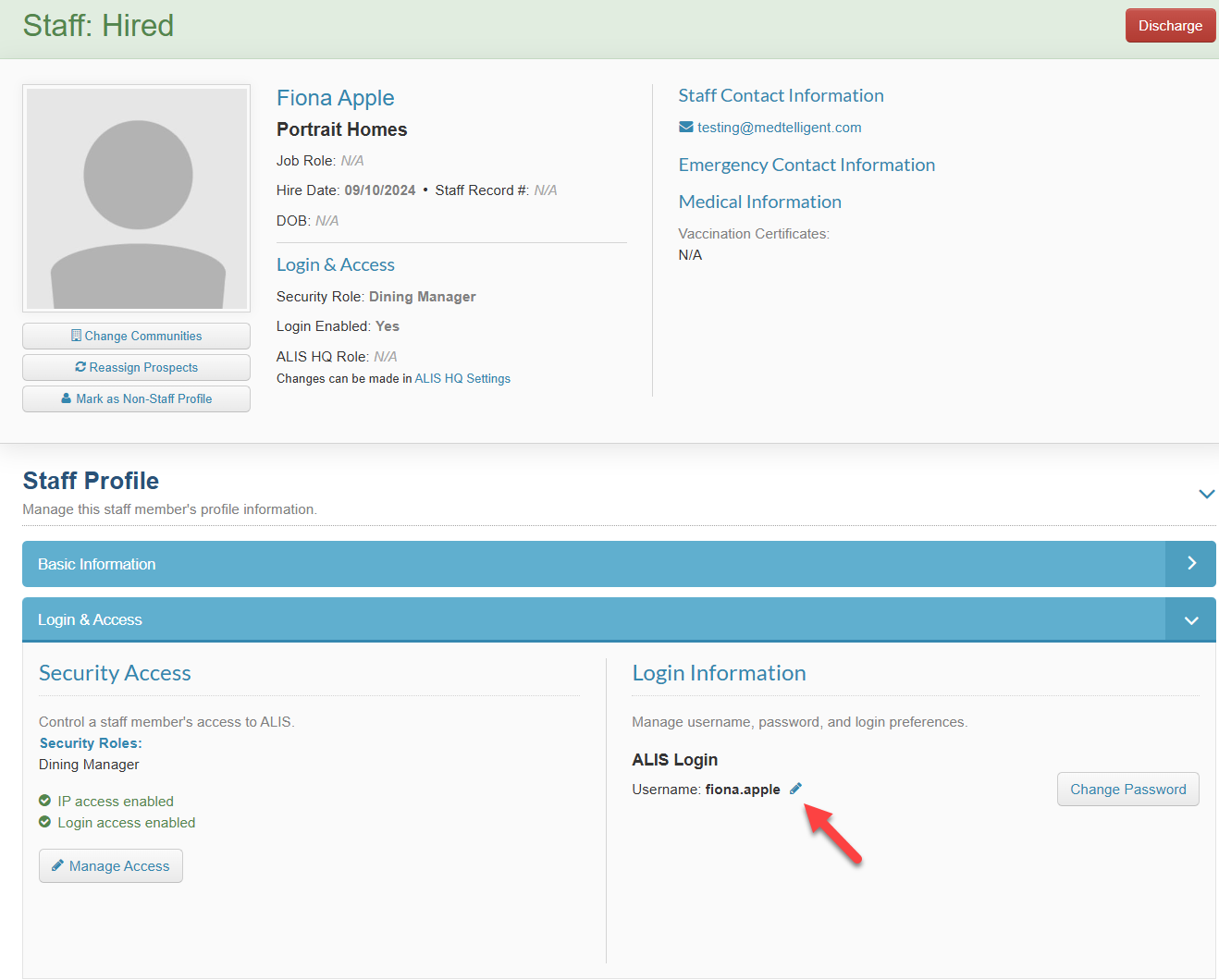1219x980 pixels.
Task: Click the Staff: Hired page title
Action: 98,25
